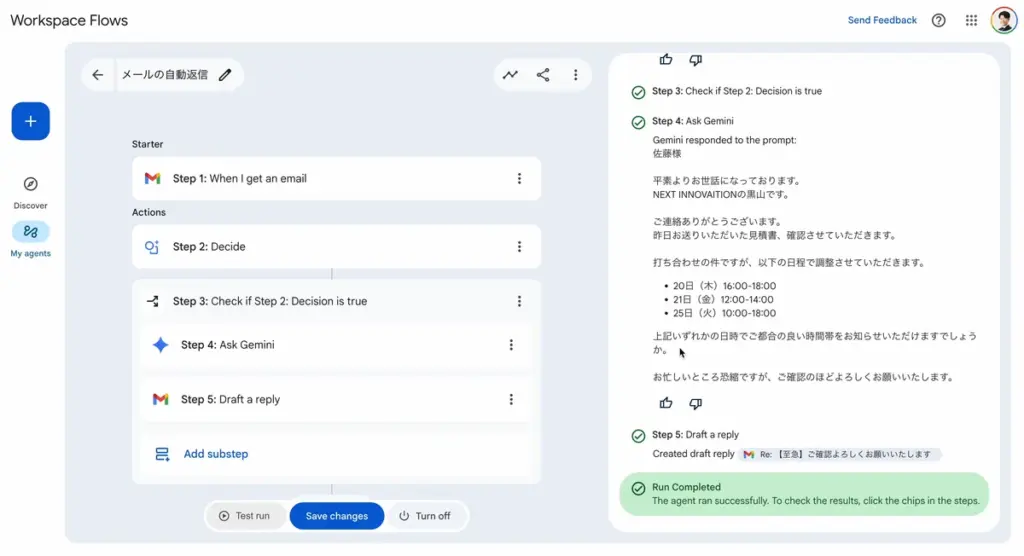The height and width of the screenshot is (556, 1024).
Task: Click the share icon in flow header
Action: [543, 75]
